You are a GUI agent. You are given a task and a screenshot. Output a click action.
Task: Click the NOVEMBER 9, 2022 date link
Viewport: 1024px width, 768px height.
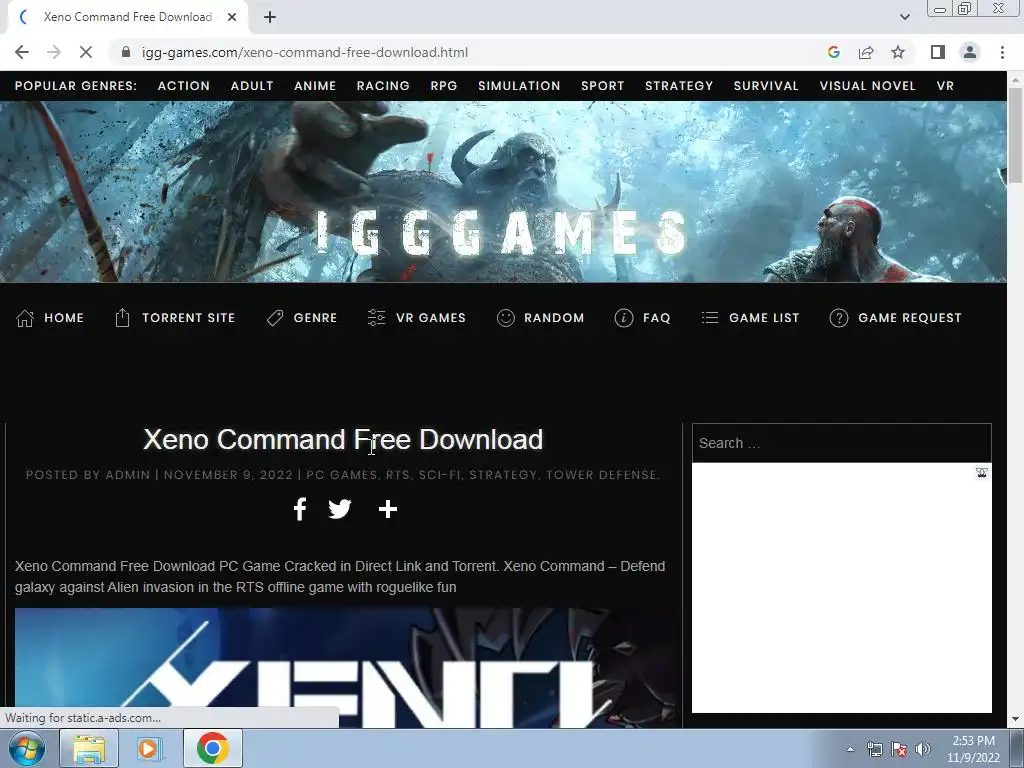pyautogui.click(x=228, y=475)
